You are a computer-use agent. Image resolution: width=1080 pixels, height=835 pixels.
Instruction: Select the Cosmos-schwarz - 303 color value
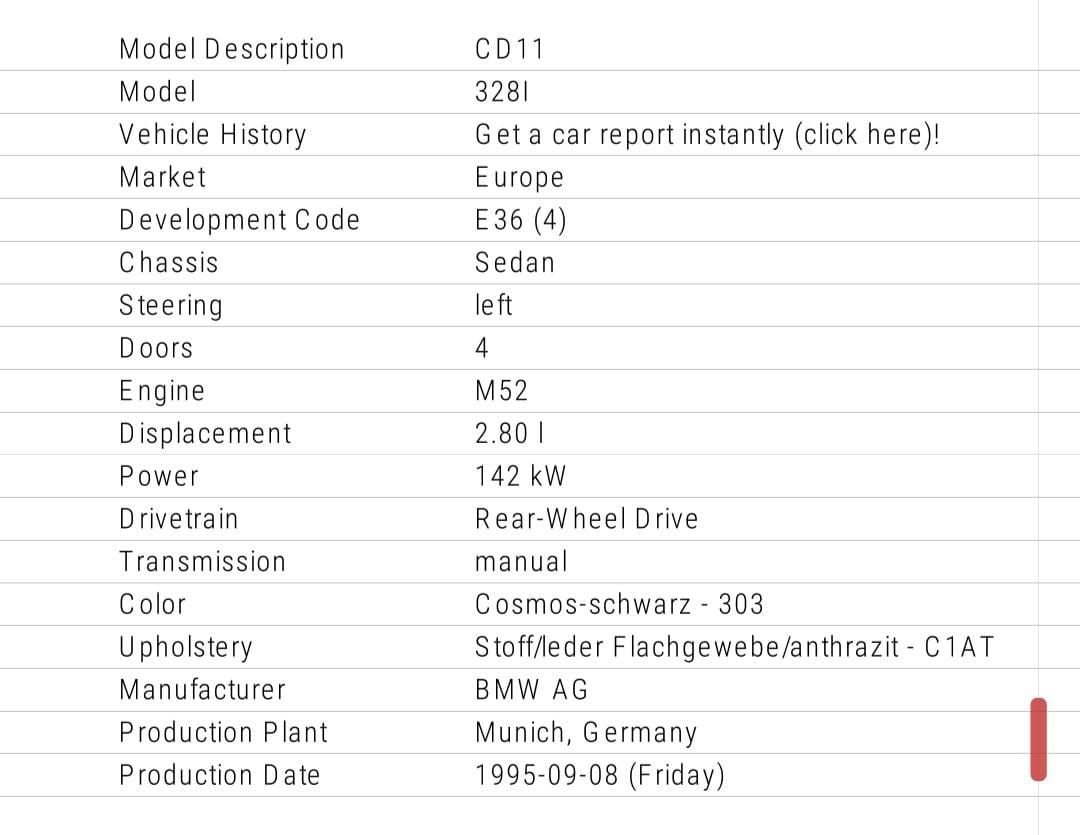pos(618,605)
